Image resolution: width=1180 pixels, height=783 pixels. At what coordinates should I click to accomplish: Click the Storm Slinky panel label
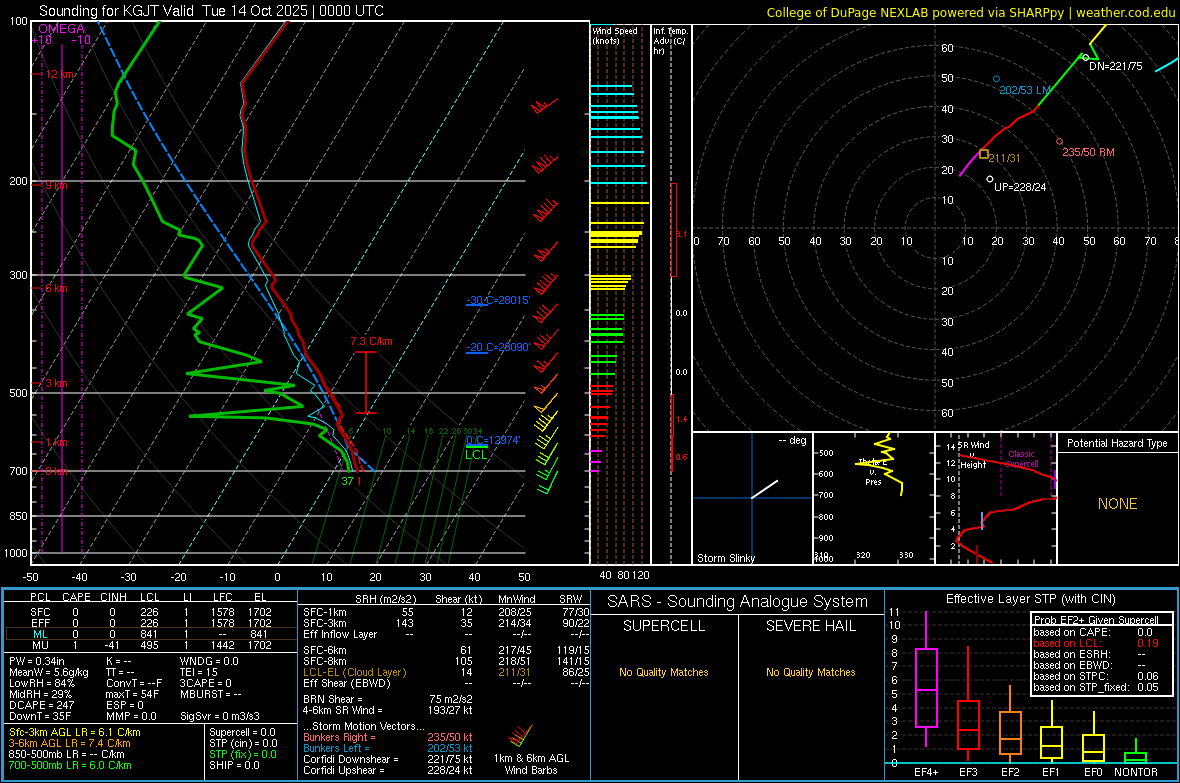(x=725, y=558)
